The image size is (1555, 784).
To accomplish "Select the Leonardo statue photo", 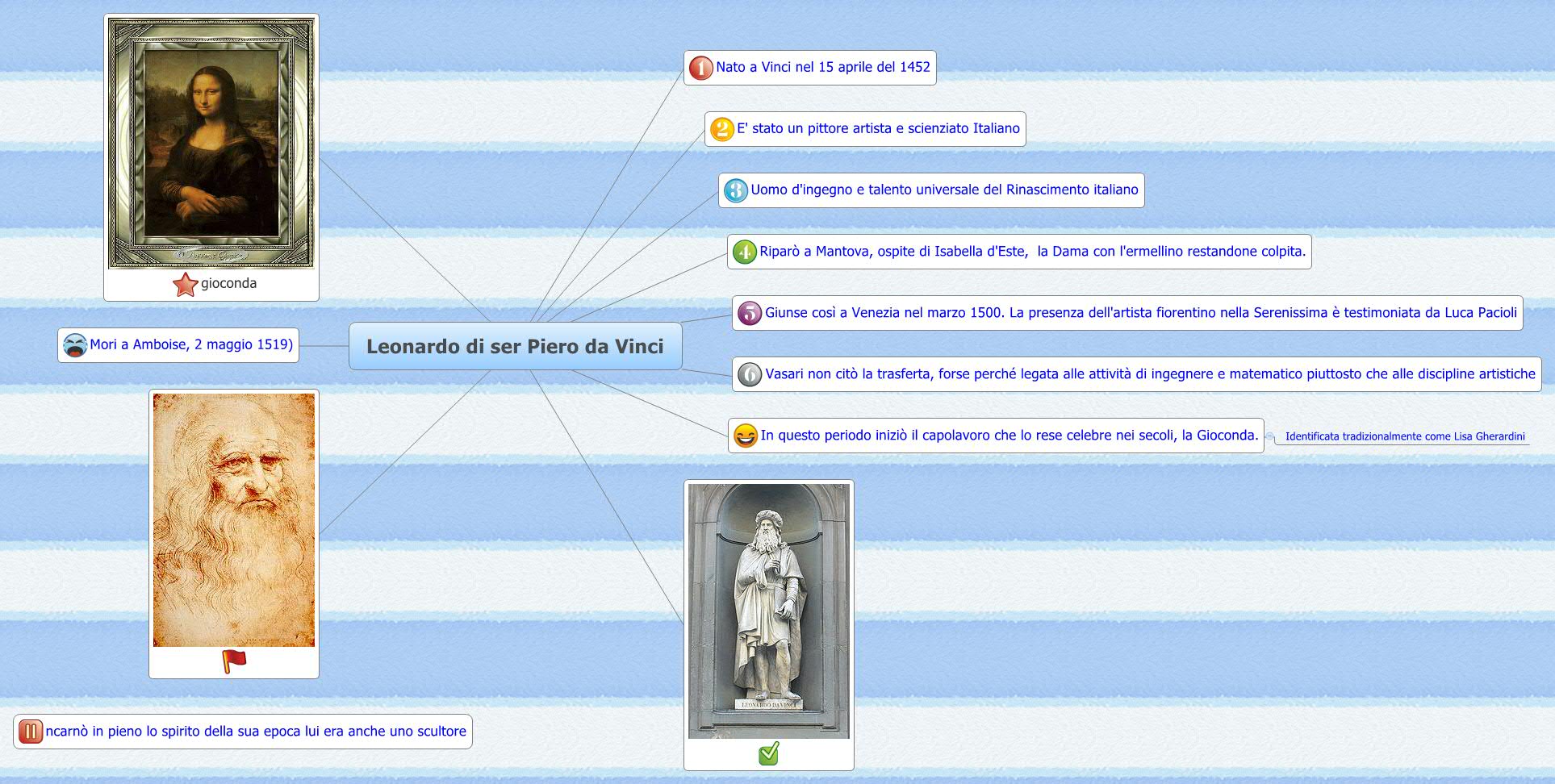I will pyautogui.click(x=769, y=611).
